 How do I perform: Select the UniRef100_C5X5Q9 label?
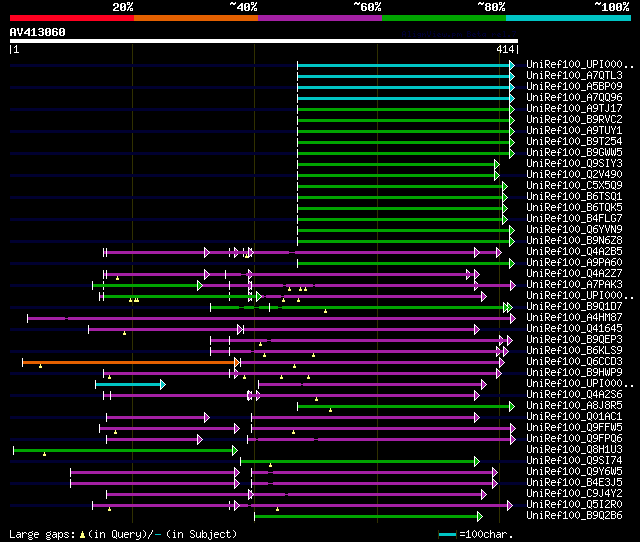click(574, 186)
